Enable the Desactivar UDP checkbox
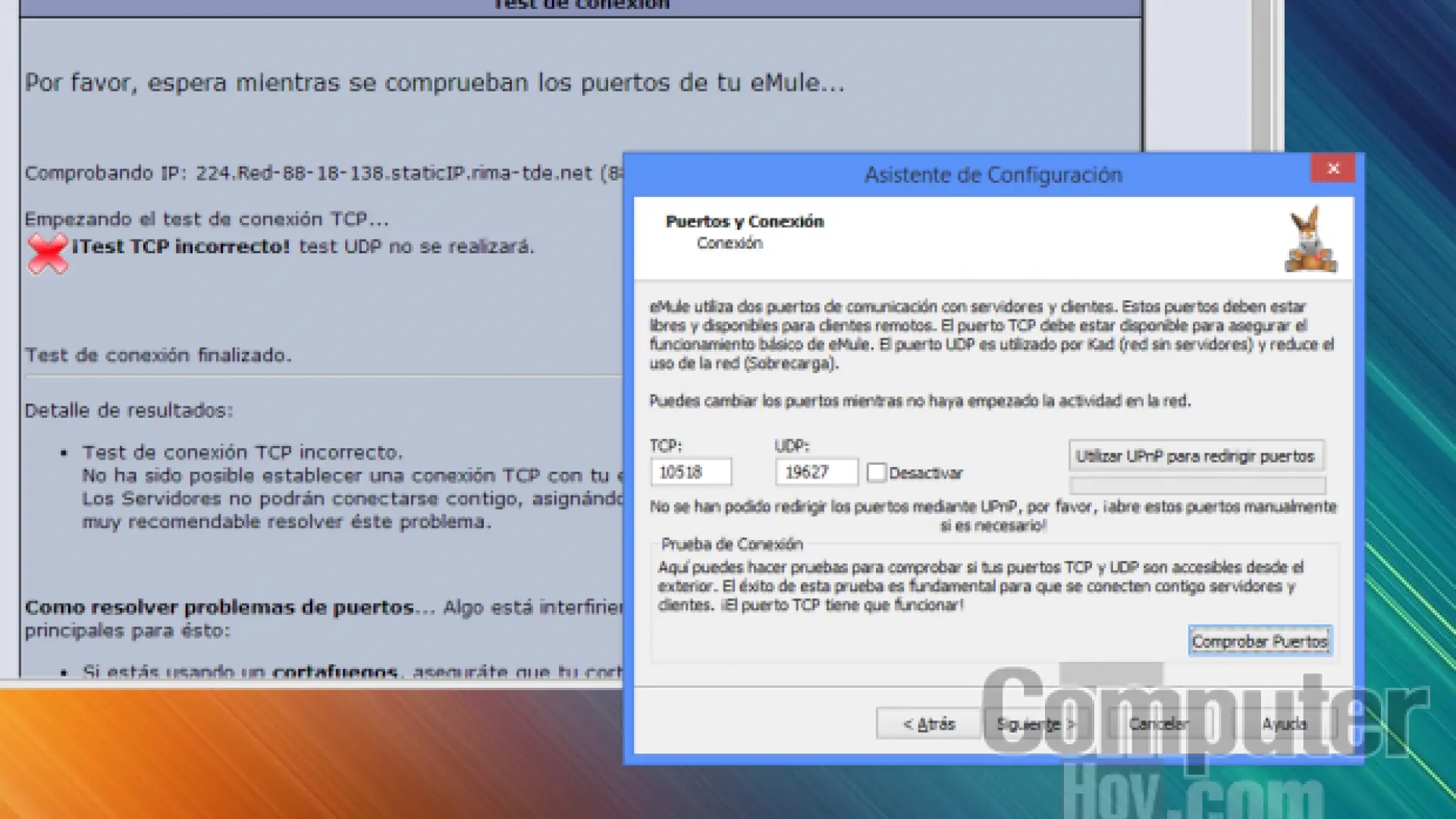1456x819 pixels. point(877,473)
